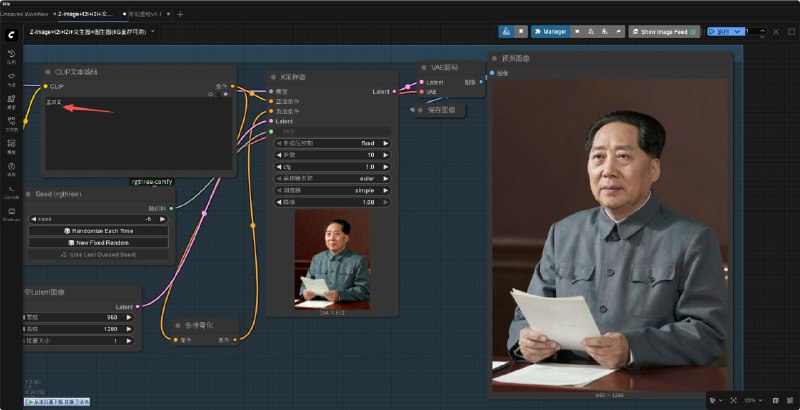Click the download link bar at bottom-left
The image size is (800, 410).
(57, 402)
